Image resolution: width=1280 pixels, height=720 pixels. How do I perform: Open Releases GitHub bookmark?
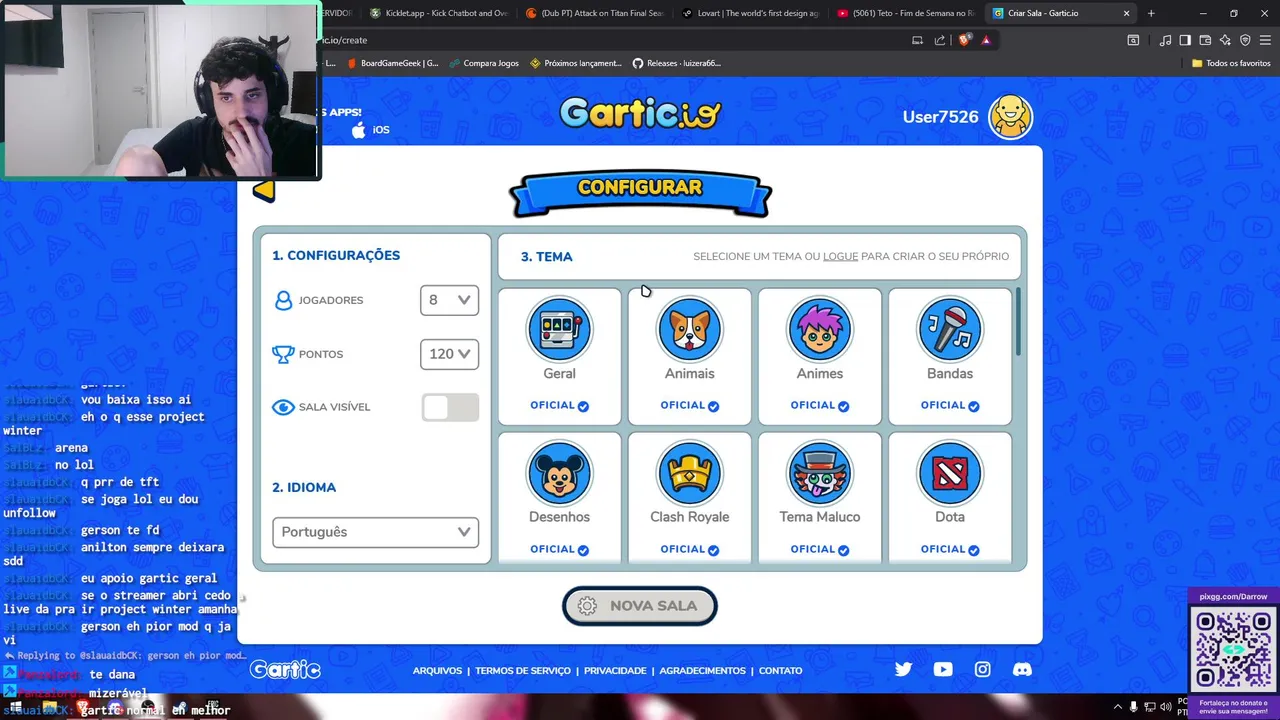[x=677, y=63]
